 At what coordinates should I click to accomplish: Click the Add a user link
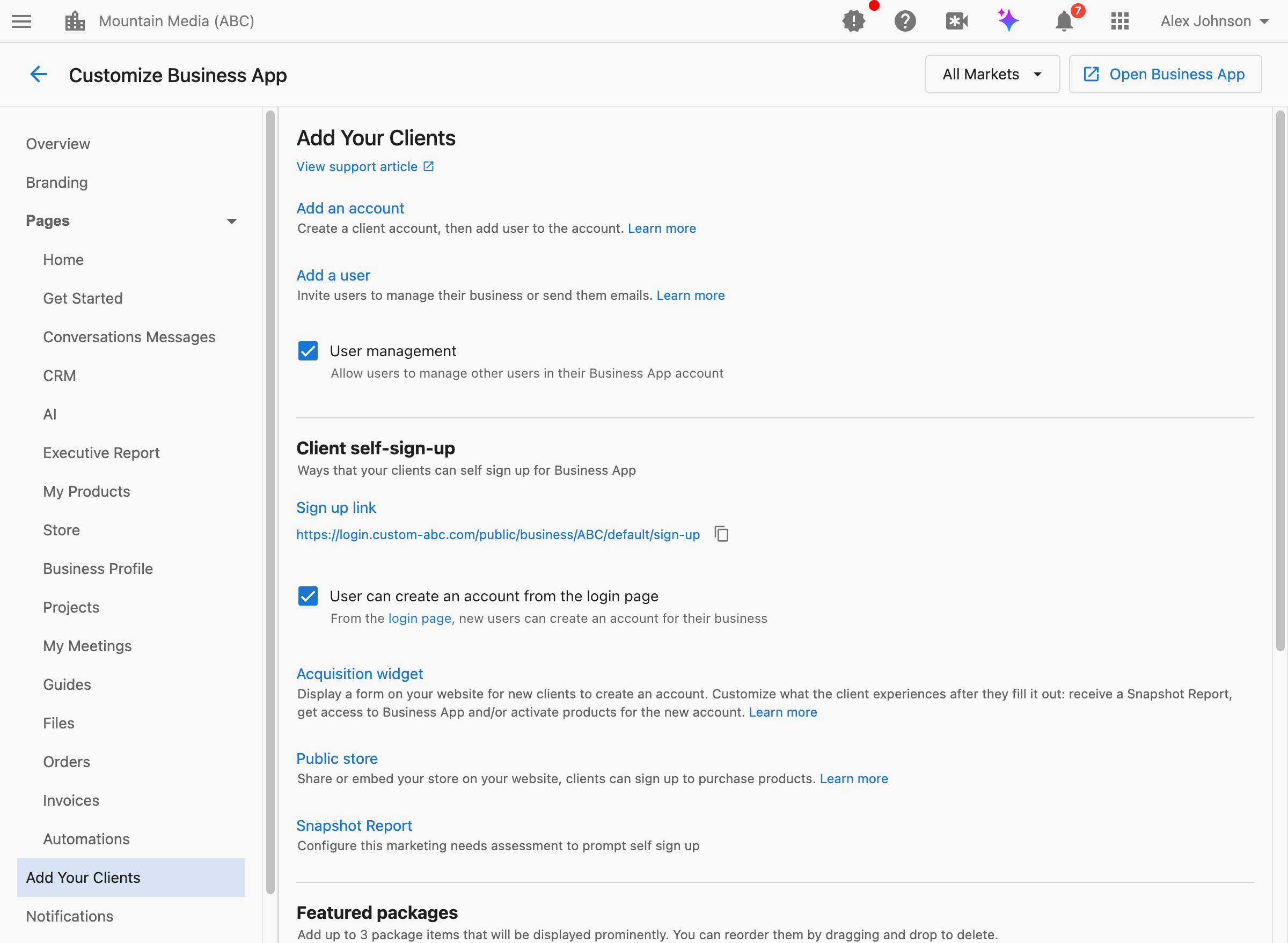333,275
